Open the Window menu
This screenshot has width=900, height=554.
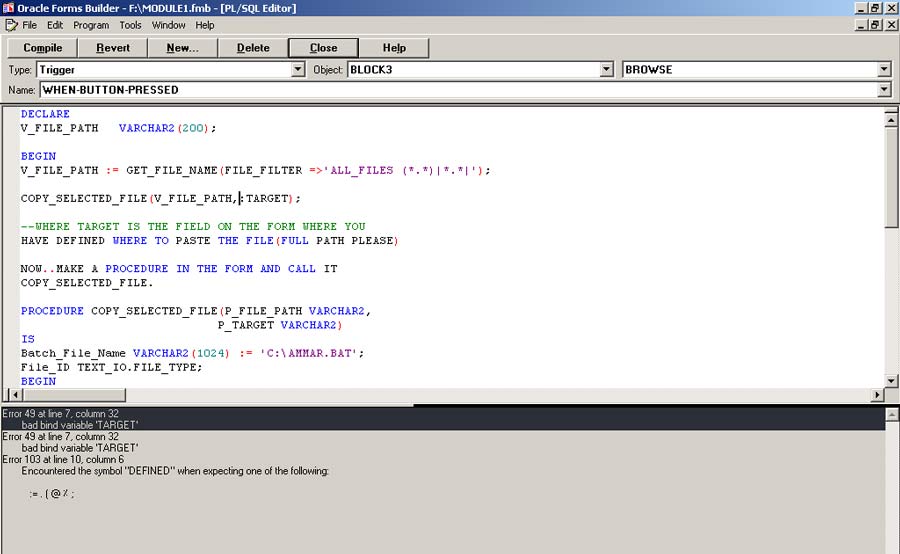[x=168, y=25]
